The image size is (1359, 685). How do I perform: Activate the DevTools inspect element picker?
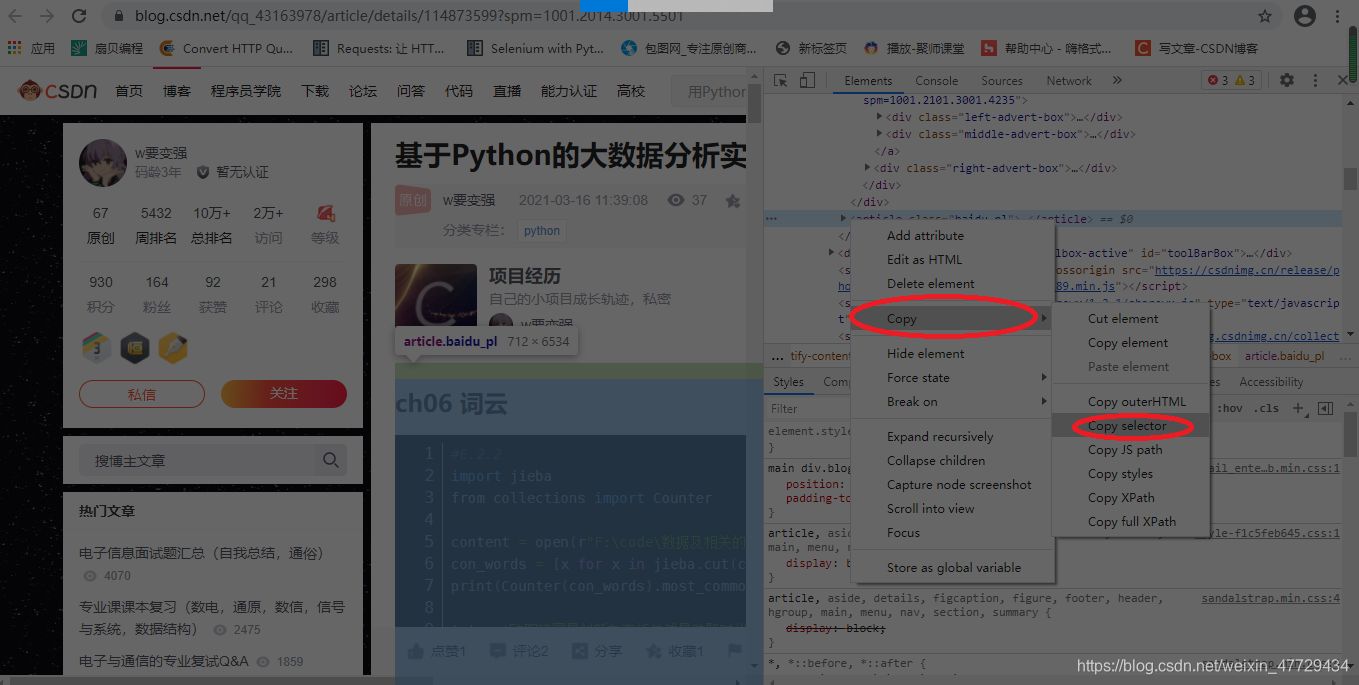[782, 81]
